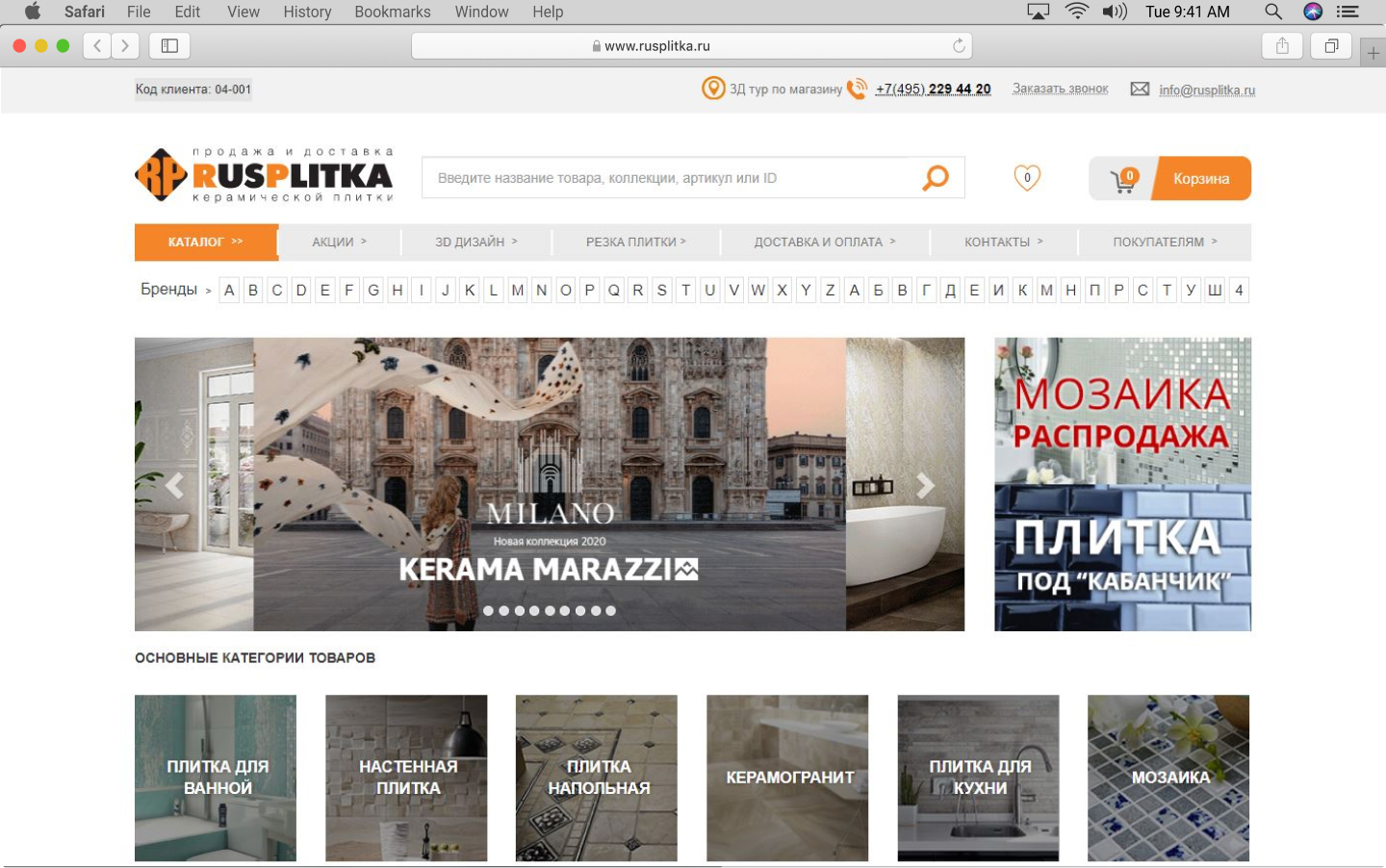Expand the КАТАЛОГ menu
The image size is (1386, 868).
click(x=205, y=243)
